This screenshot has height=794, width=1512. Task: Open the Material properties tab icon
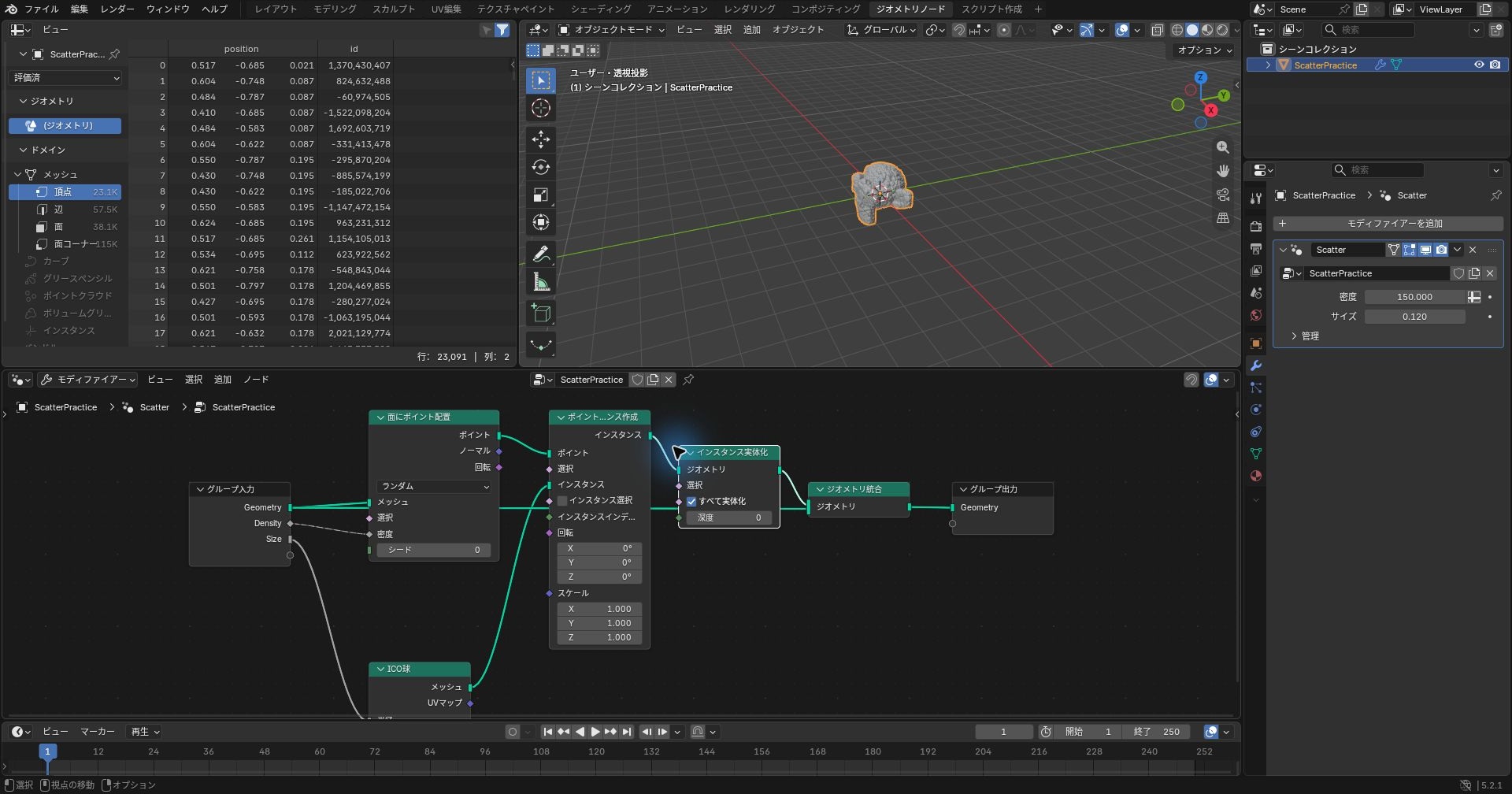pyautogui.click(x=1255, y=476)
